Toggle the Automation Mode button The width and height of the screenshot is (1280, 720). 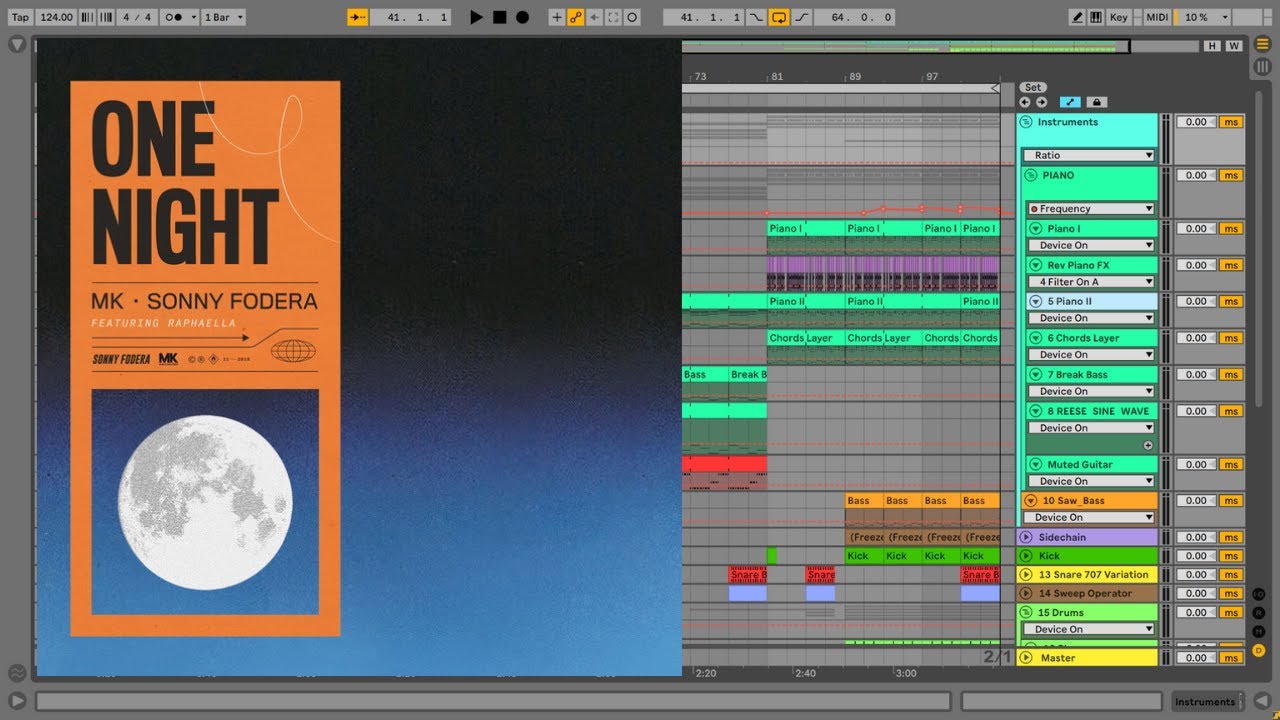click(x=1070, y=102)
